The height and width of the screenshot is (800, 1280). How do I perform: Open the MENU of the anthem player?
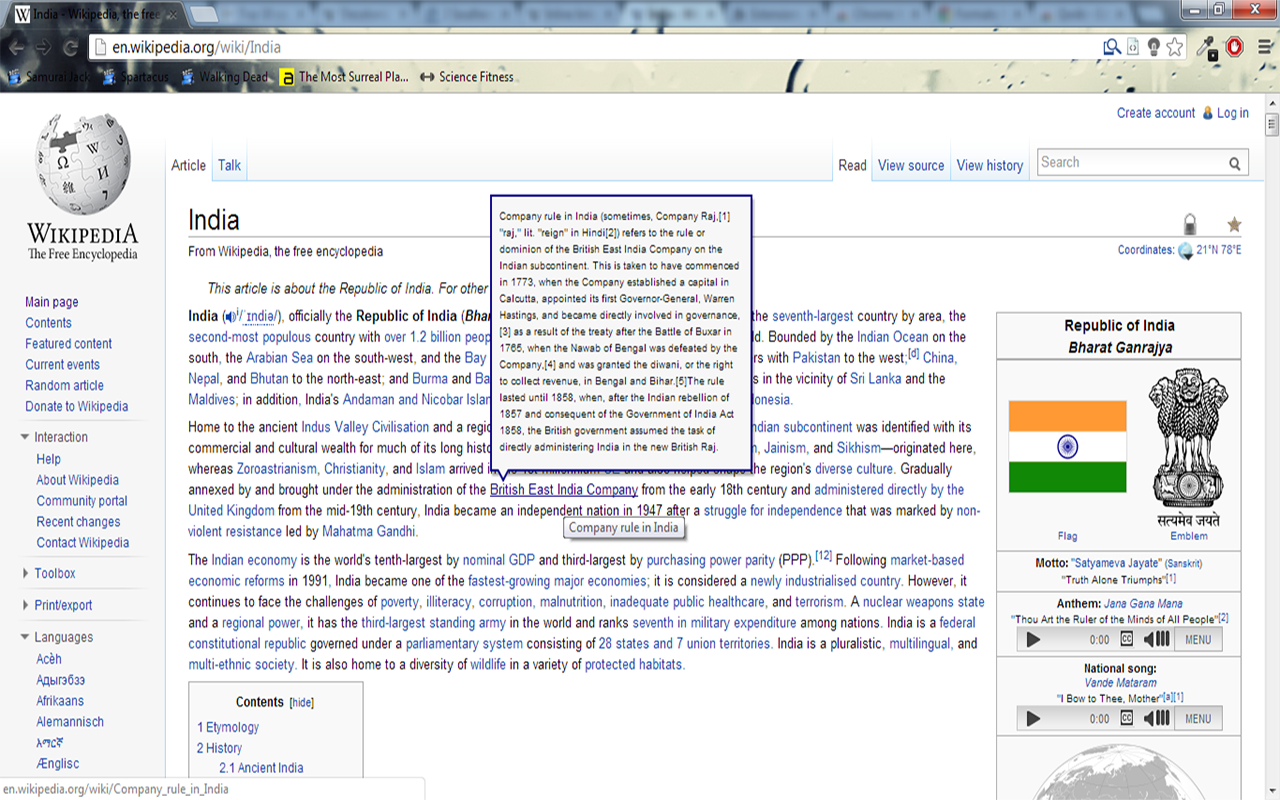[1198, 639]
